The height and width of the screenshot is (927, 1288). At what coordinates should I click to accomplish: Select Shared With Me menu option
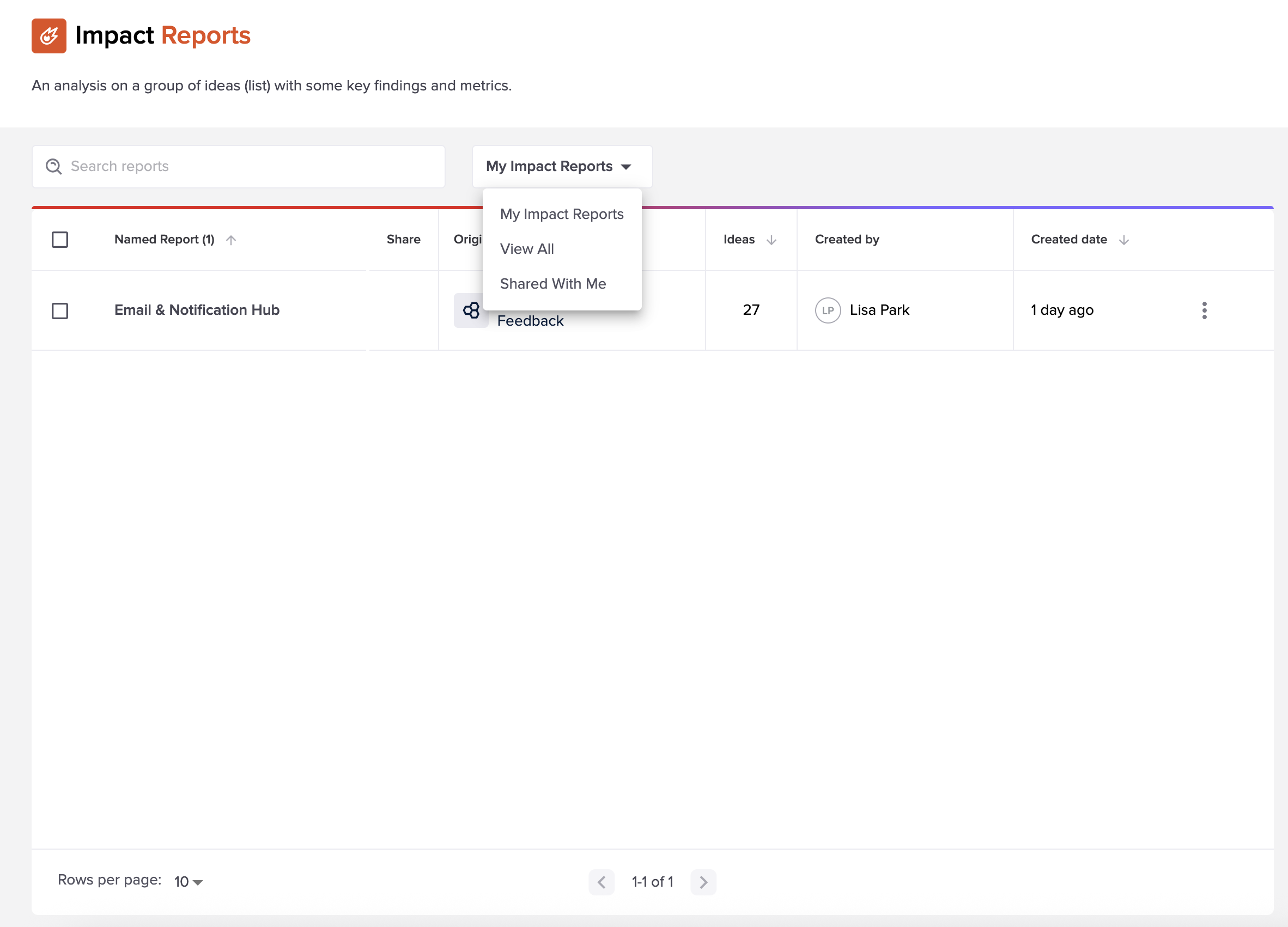coord(552,283)
